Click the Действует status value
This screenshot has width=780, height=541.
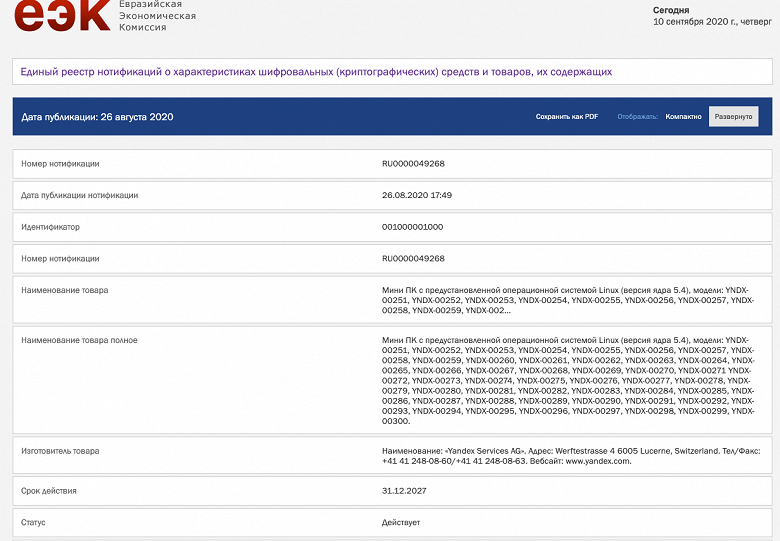[401, 522]
